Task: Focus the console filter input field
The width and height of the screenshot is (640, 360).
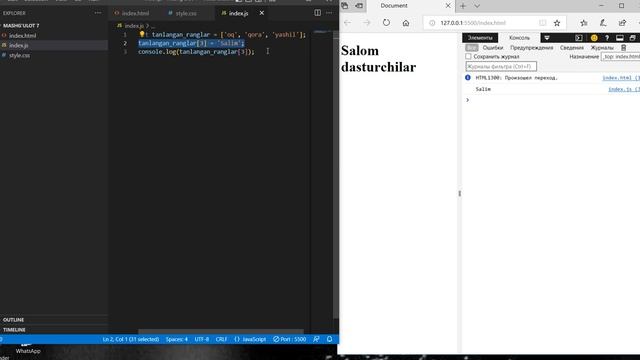Action: 501,66
